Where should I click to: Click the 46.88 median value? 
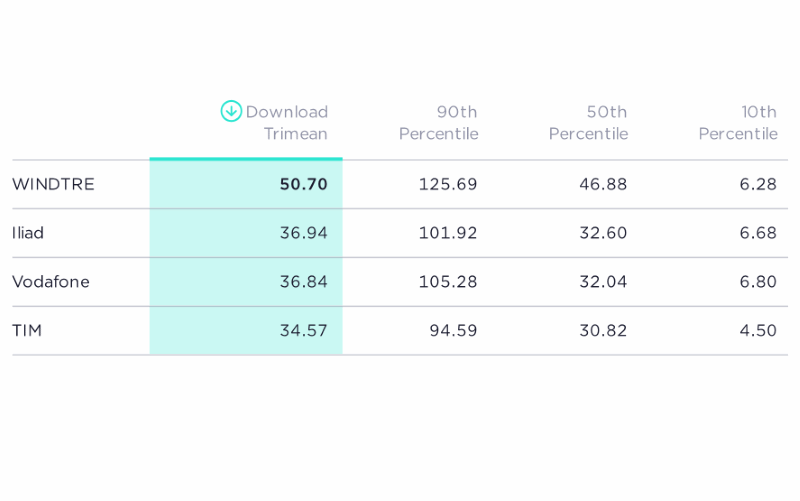[603, 184]
